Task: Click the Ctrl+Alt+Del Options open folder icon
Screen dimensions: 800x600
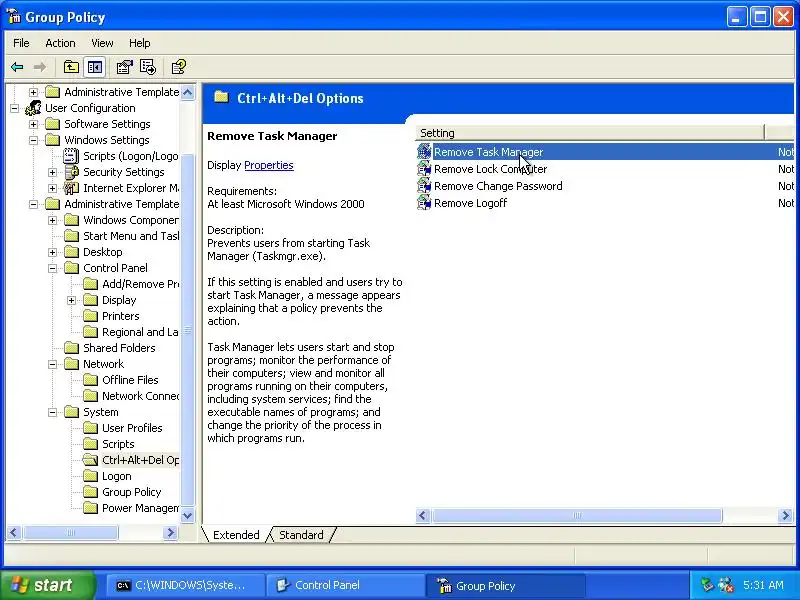Action: point(90,460)
